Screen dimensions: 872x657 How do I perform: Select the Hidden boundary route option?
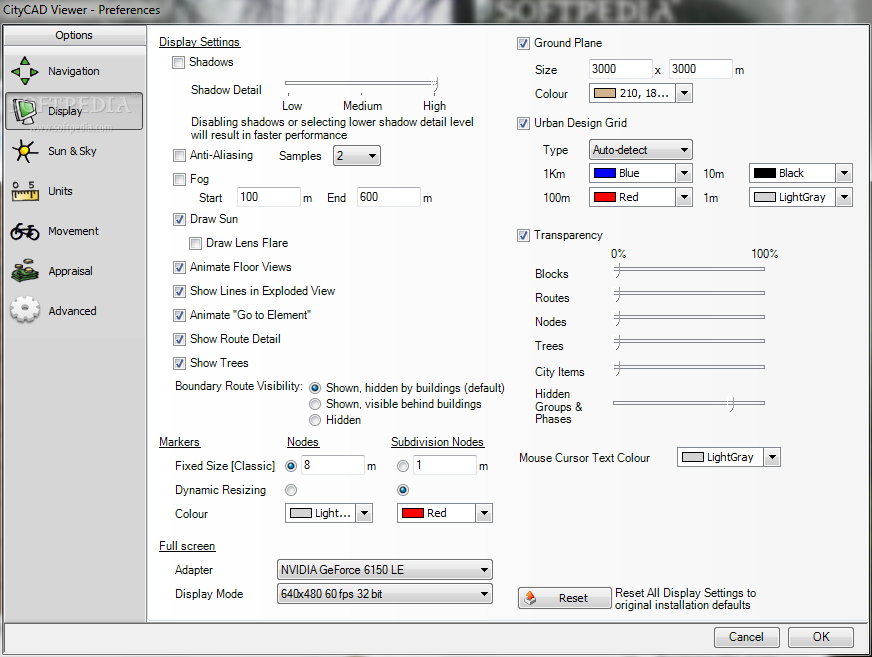click(x=315, y=420)
